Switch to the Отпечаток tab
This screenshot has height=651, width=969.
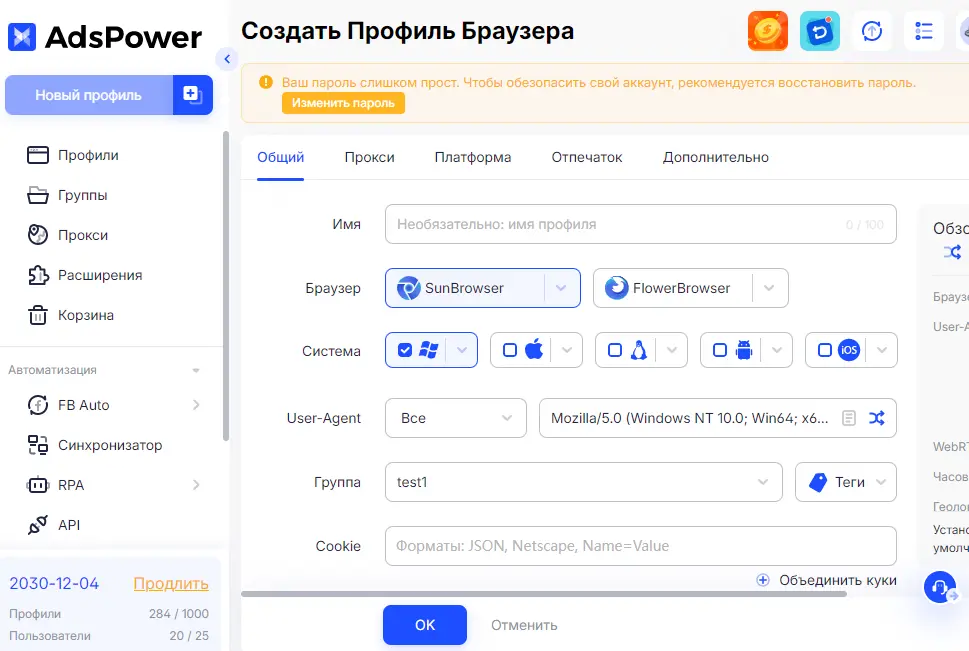pos(586,158)
